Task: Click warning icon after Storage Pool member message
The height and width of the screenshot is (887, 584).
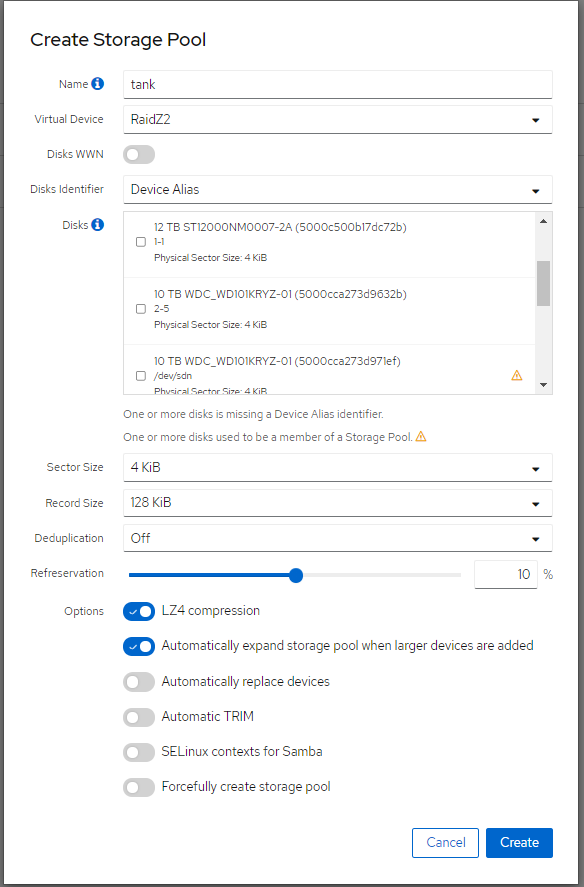Action: [x=421, y=436]
